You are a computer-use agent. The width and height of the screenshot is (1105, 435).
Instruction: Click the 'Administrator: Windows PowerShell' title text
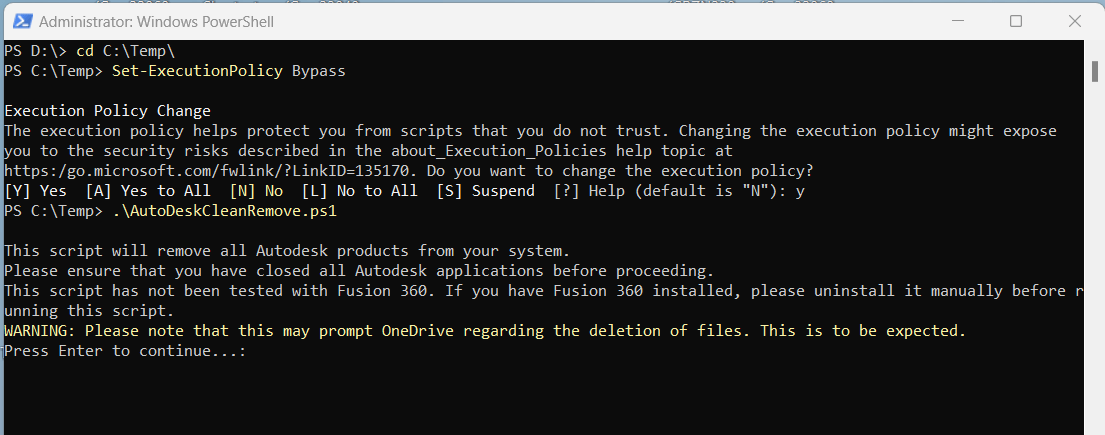[156, 22]
